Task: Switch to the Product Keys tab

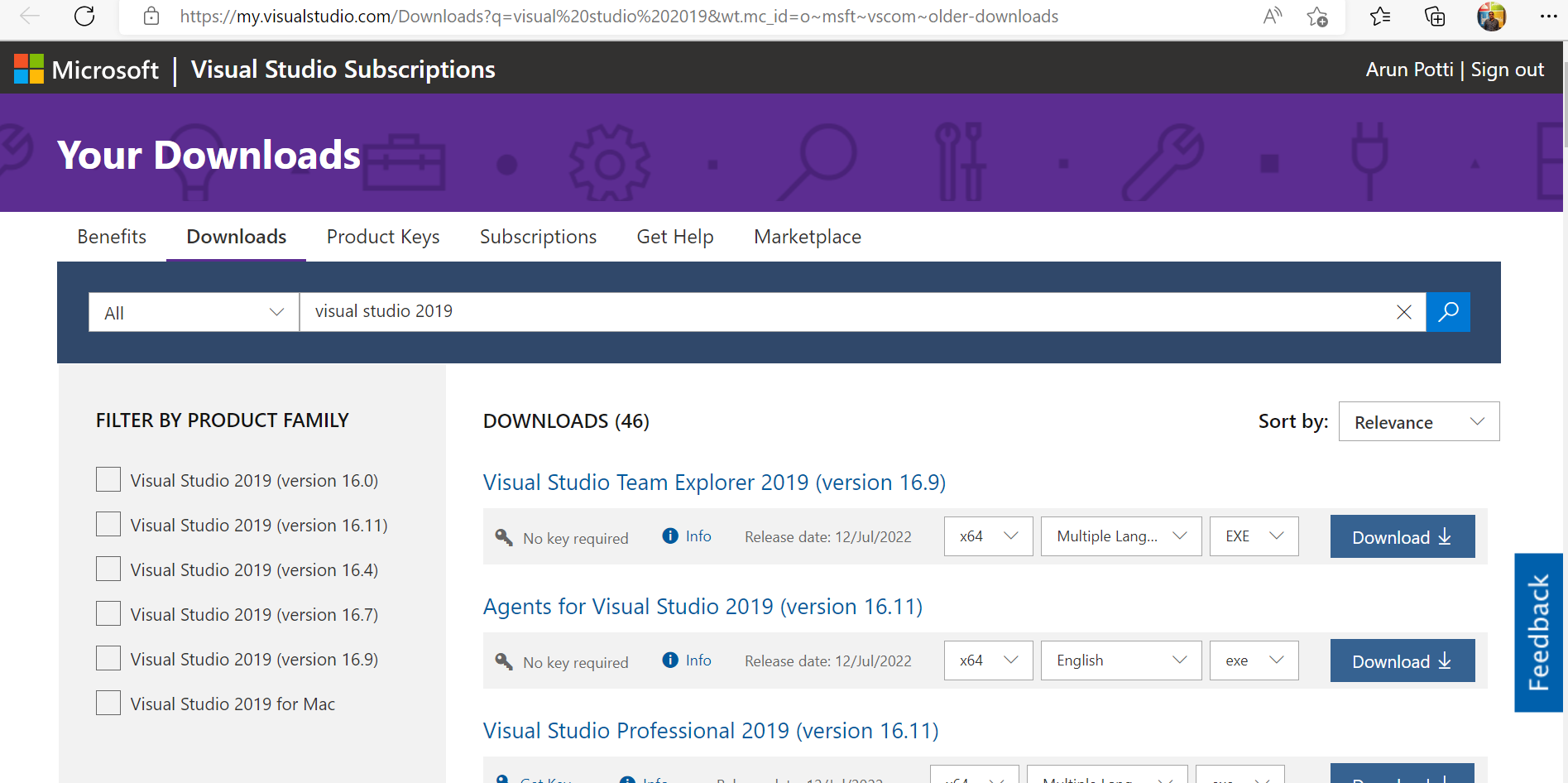Action: click(x=382, y=237)
